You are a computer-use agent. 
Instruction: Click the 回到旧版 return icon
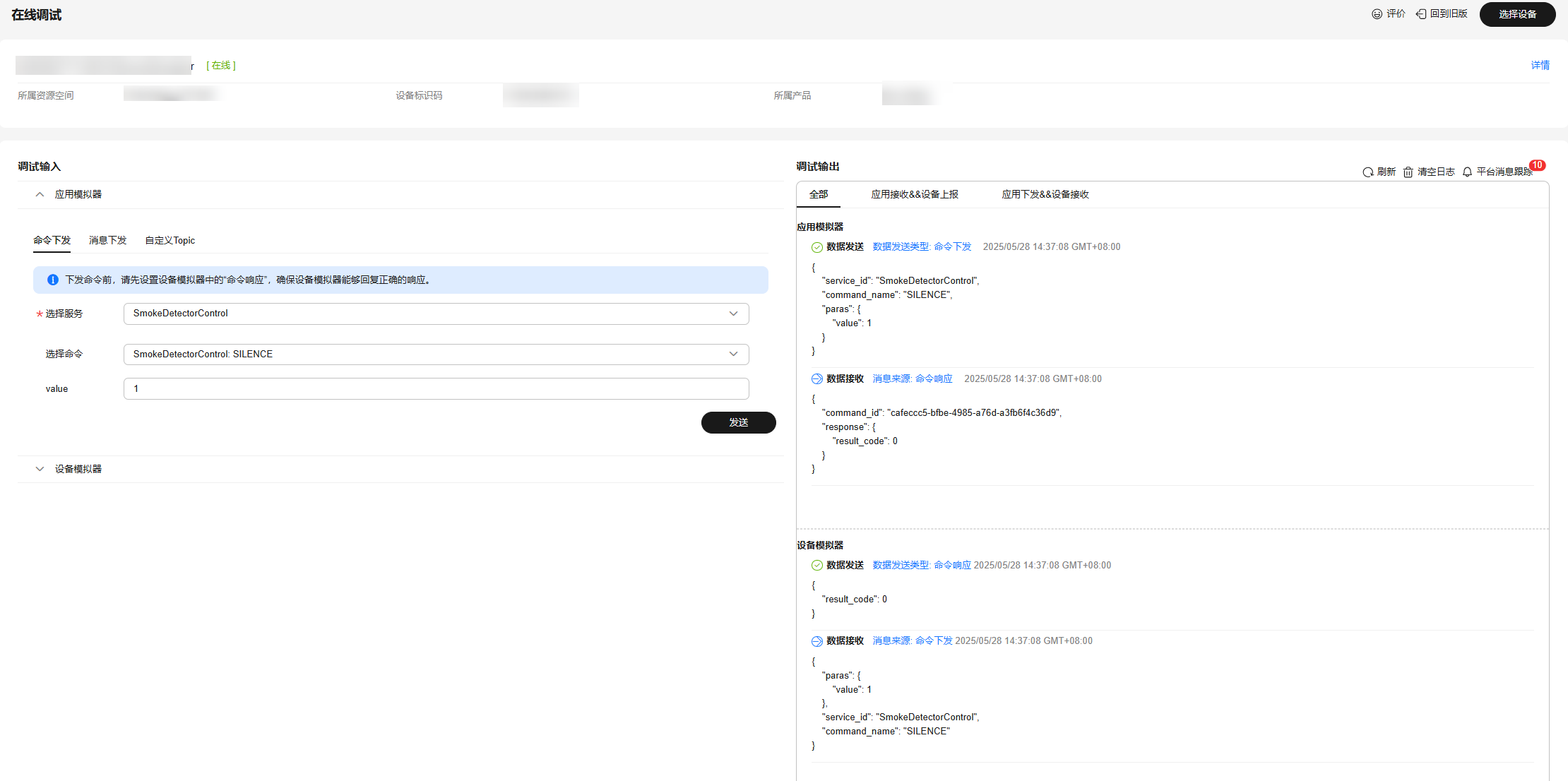point(1421,14)
